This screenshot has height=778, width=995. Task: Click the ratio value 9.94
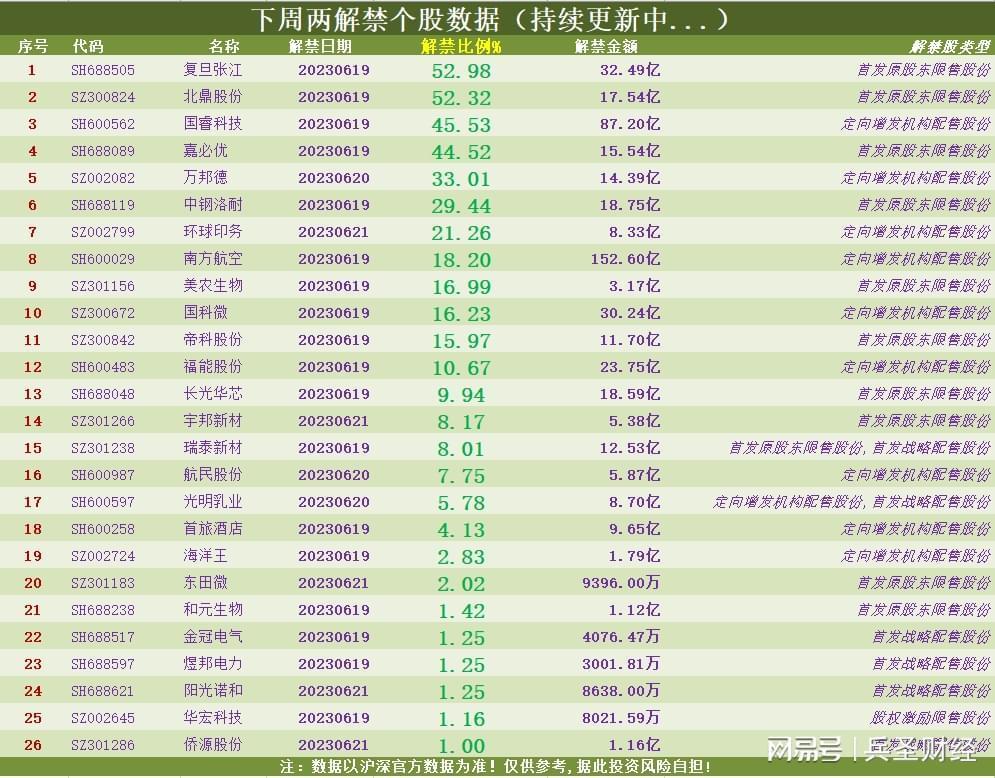[x=461, y=395]
